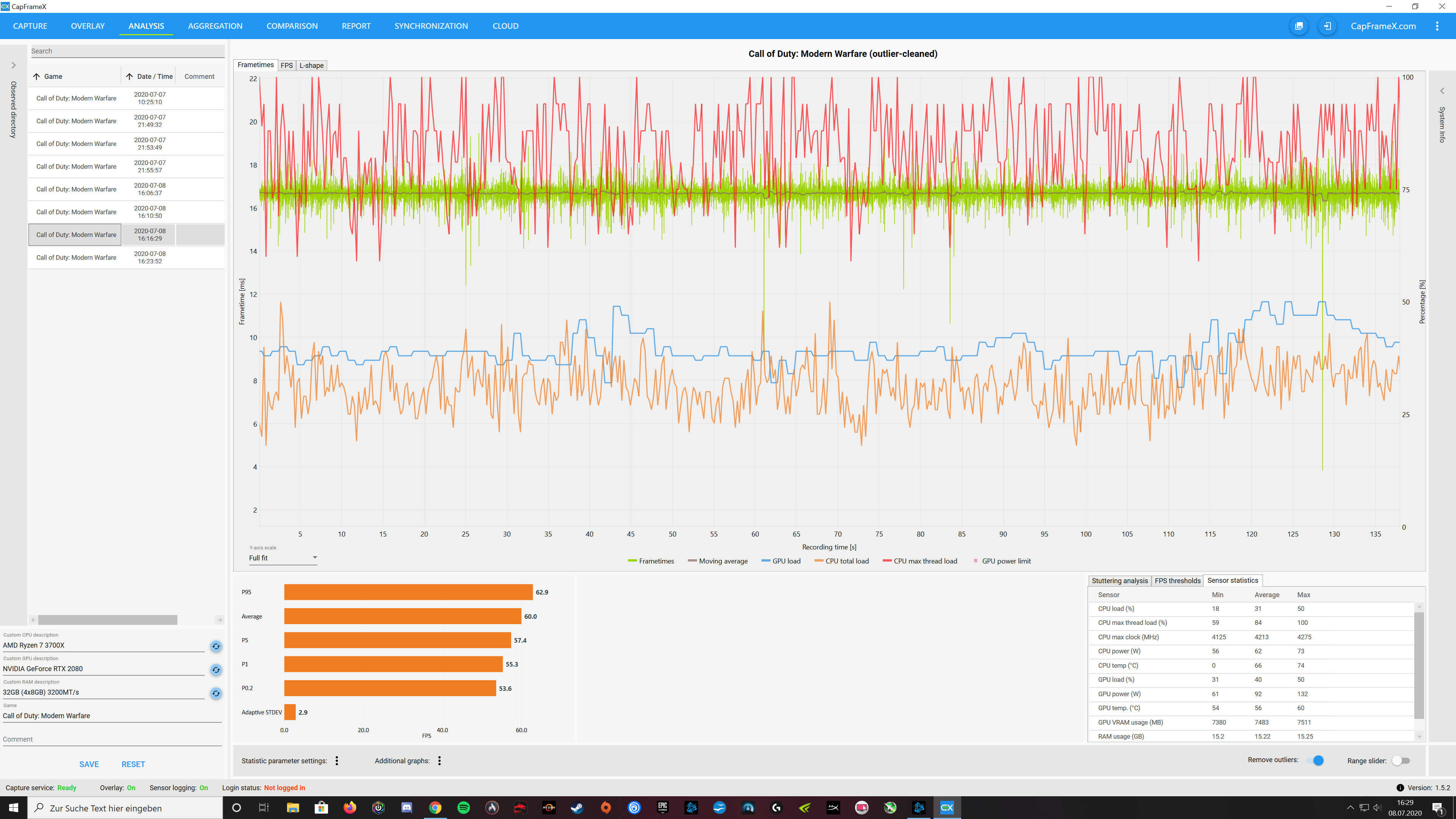Open the three-dot menu in header
This screenshot has width=1456, height=819.
[x=1437, y=26]
